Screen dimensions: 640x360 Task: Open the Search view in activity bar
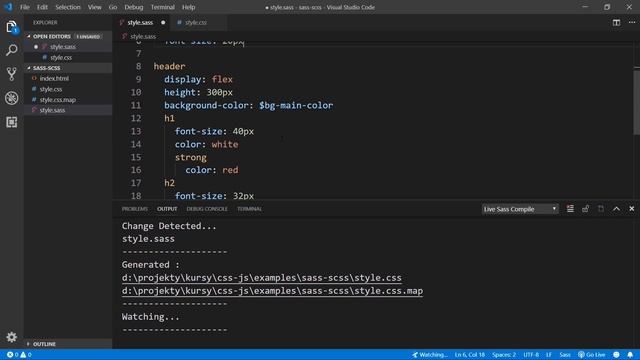[x=11, y=50]
